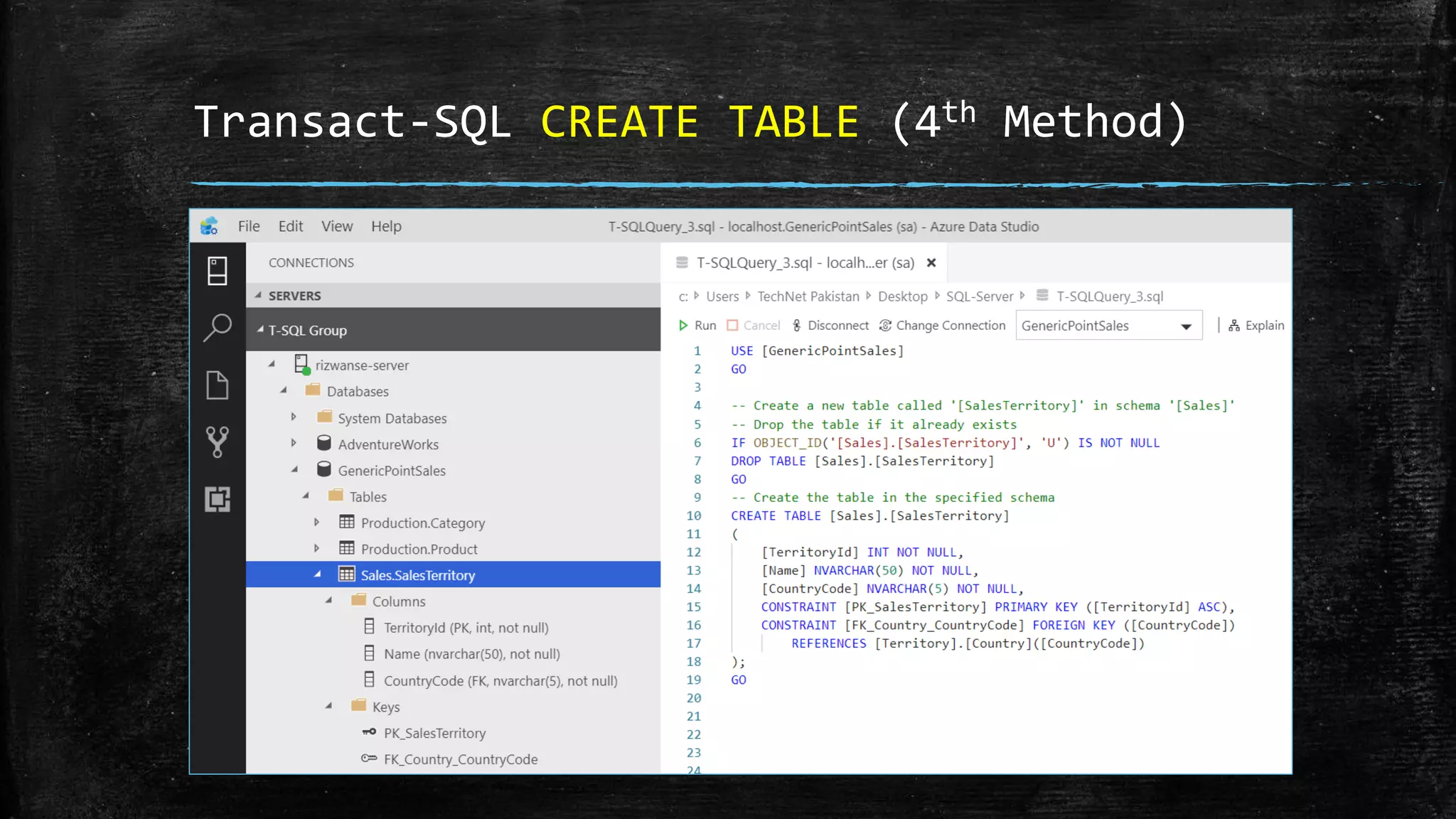1456x819 pixels.
Task: Click the CountryCode column icon
Action: coord(369,680)
